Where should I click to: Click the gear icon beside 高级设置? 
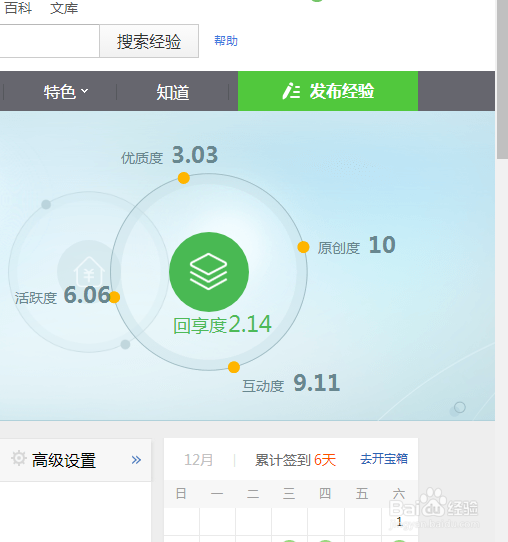(19, 459)
